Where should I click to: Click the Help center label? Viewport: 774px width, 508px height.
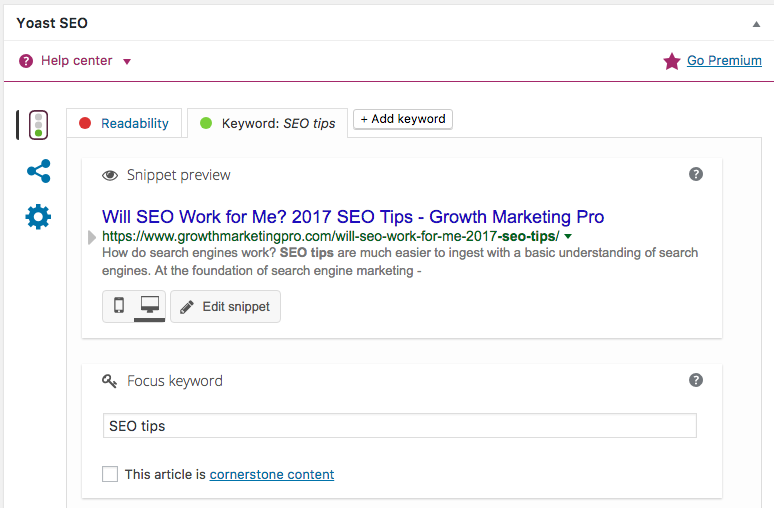pos(77,61)
